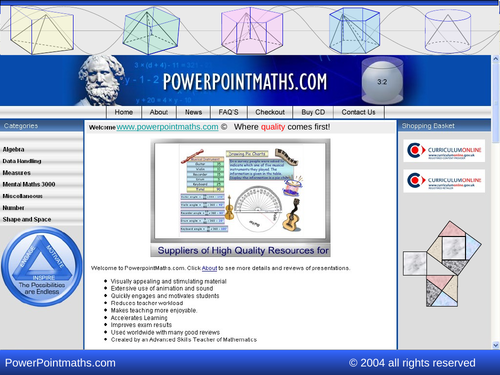Click the Categories panel header

coord(41,126)
